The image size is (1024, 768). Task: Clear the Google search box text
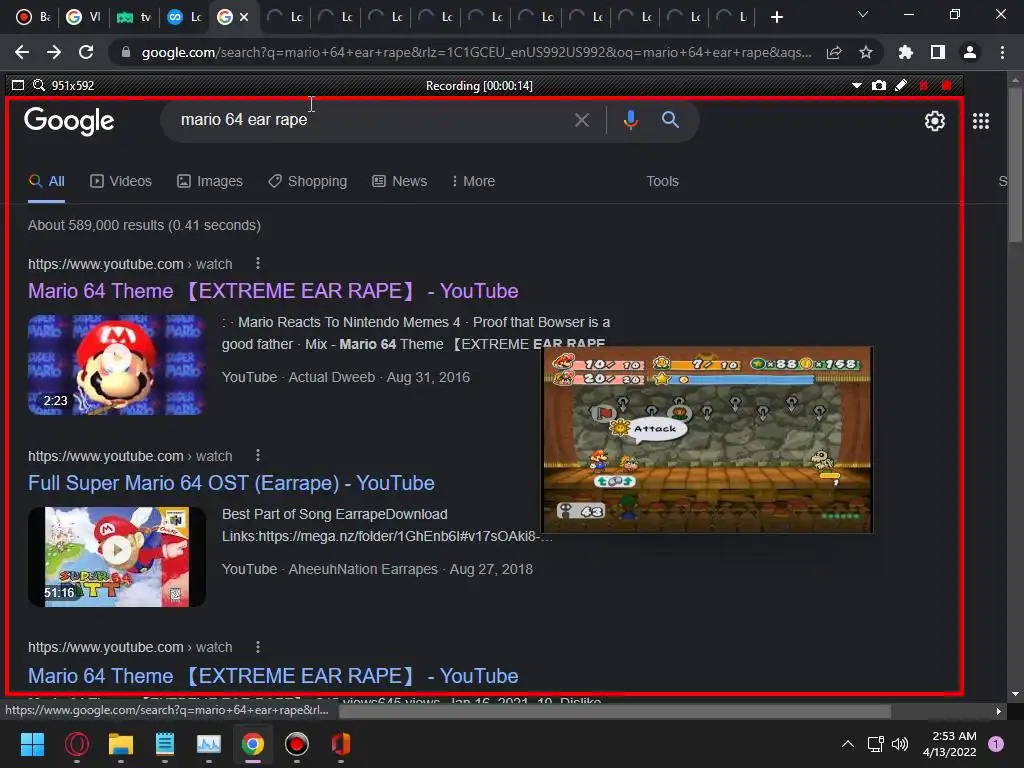[x=582, y=120]
